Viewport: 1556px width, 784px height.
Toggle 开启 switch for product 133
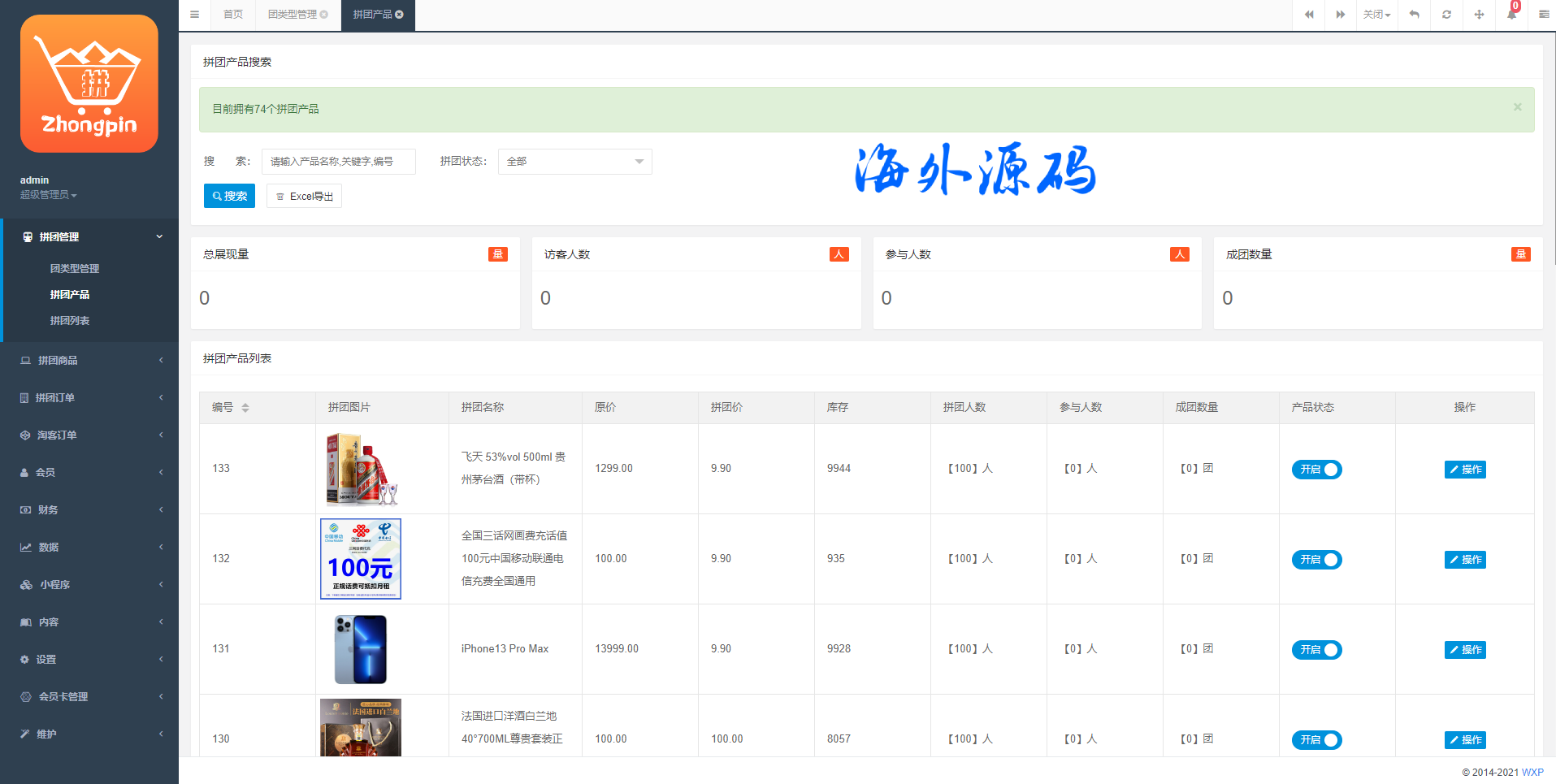click(x=1316, y=470)
